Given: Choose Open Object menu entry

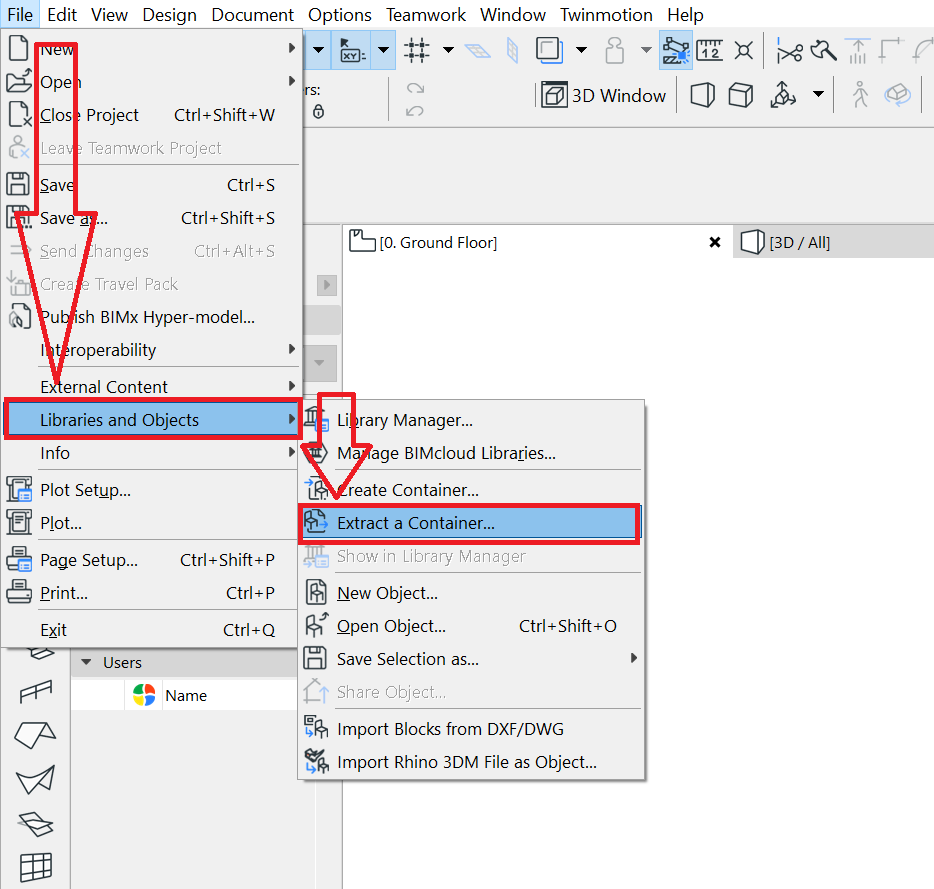Looking at the screenshot, I should click(471, 626).
